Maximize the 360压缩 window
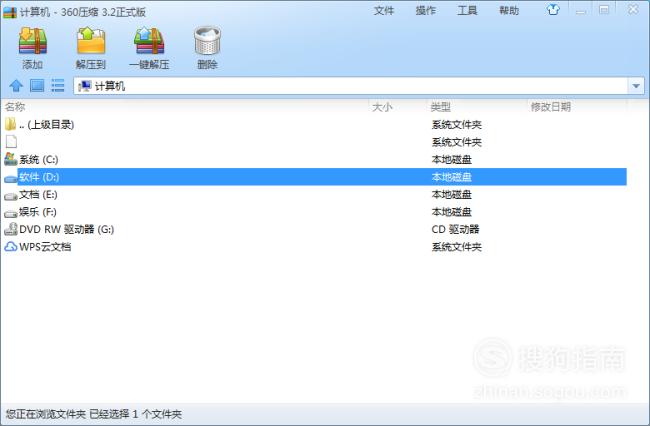Screen dimensions: 650x426 [x=604, y=10]
